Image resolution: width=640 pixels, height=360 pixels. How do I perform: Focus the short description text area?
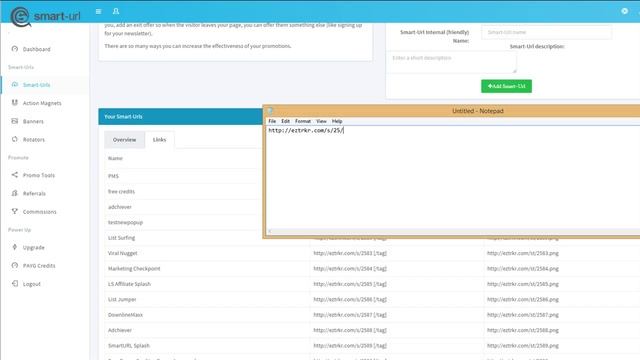pos(451,62)
